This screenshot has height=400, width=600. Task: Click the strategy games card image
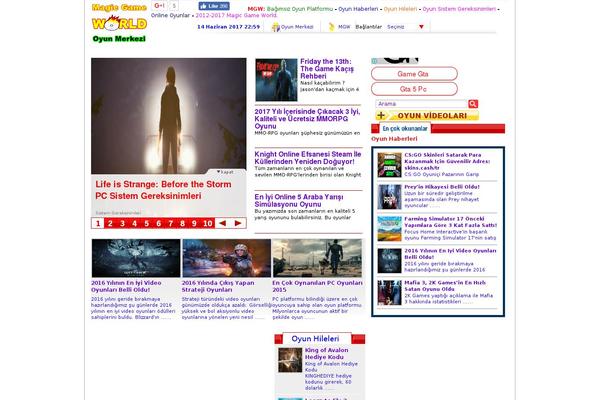(x=227, y=258)
